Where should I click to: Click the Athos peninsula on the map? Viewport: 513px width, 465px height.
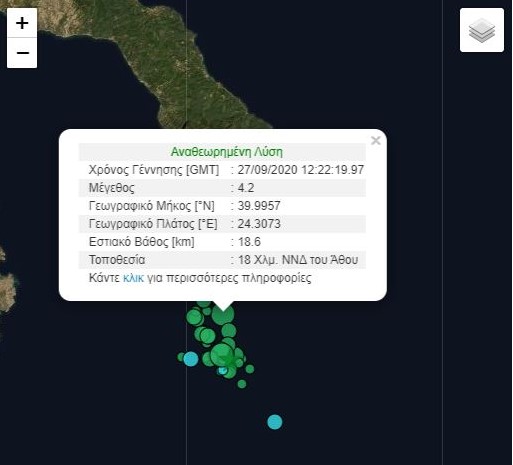click(x=187, y=67)
